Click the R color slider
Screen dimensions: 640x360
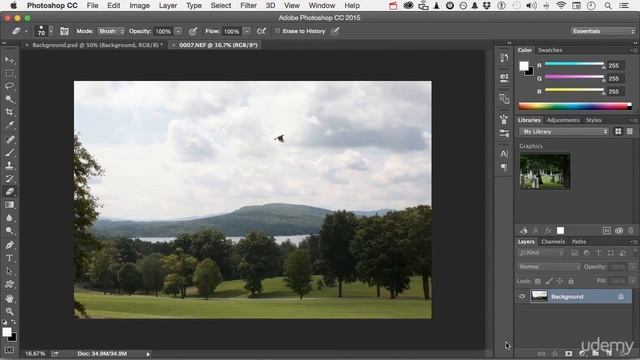[x=574, y=64]
